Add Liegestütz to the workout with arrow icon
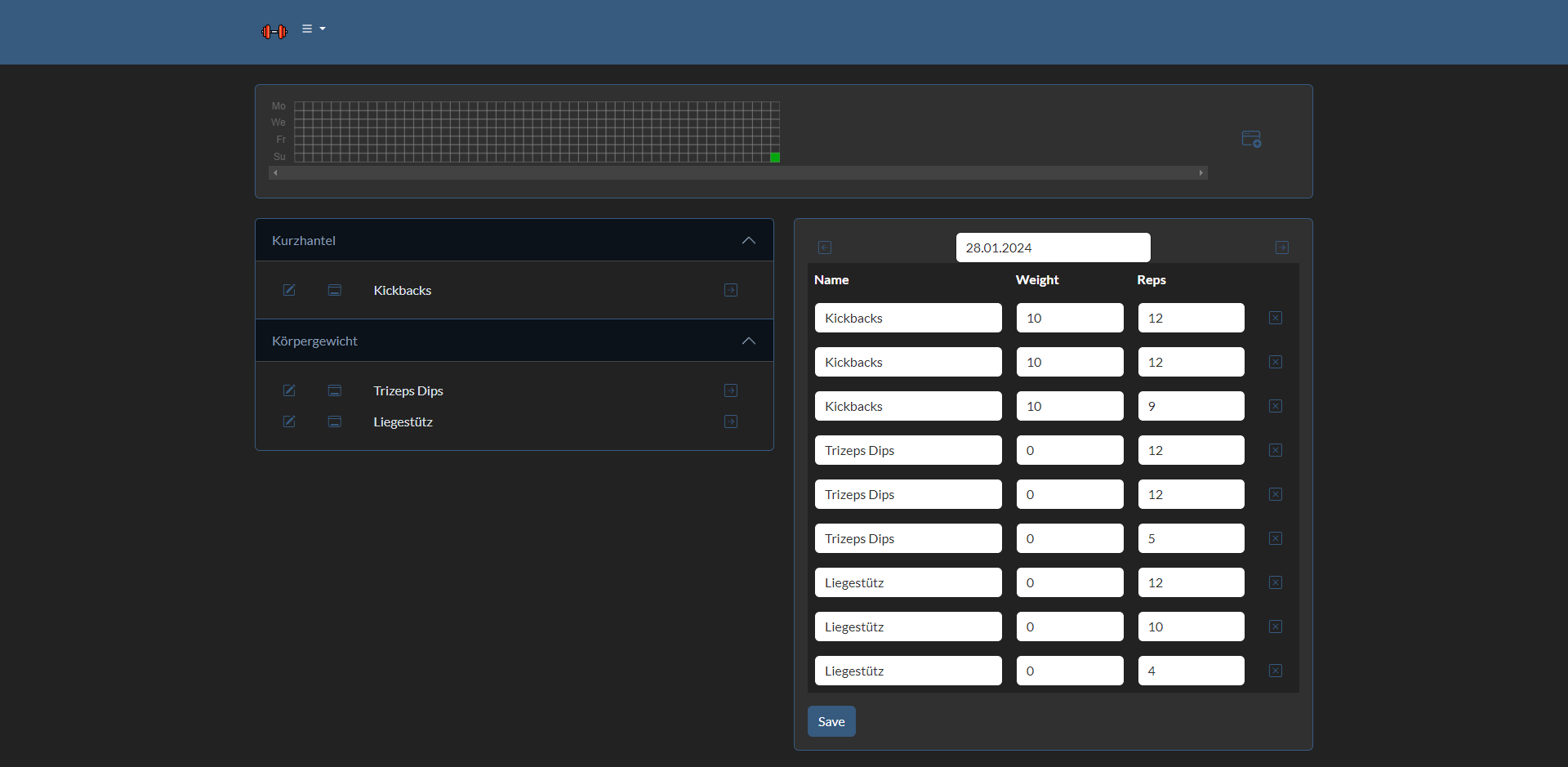Screen dimensions: 1568x767 click(731, 421)
